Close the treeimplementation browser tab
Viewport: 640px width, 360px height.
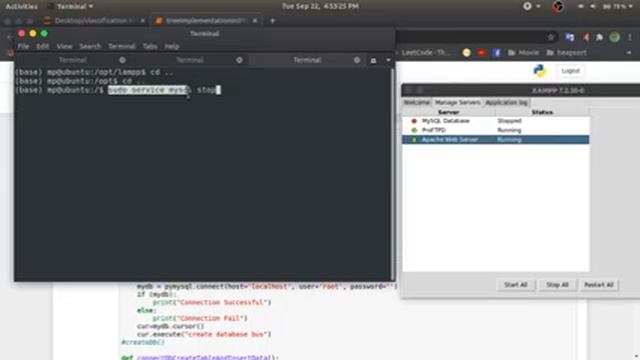[x=255, y=20]
